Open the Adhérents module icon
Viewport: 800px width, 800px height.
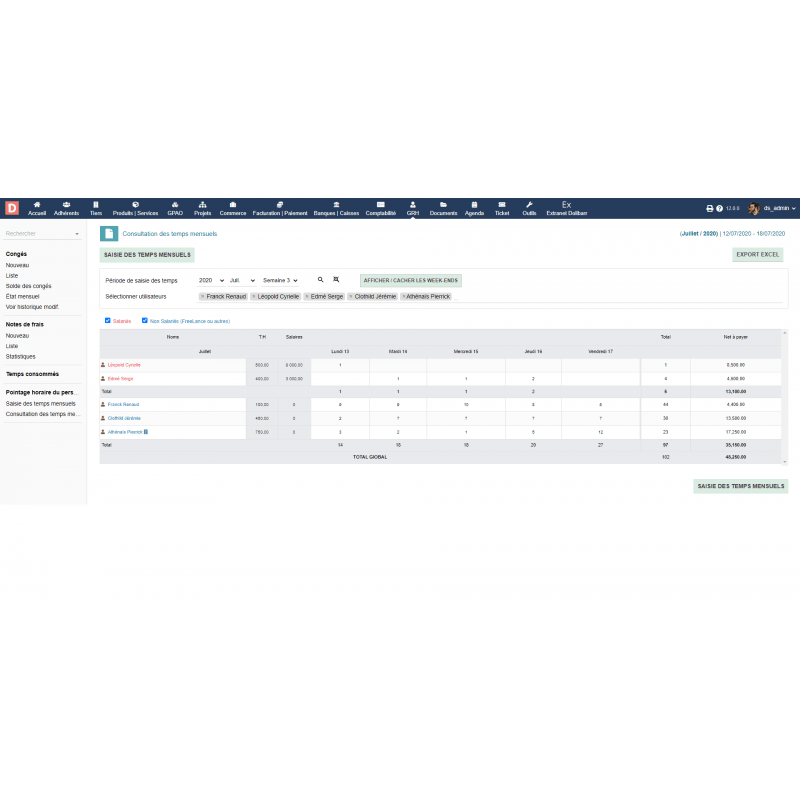click(x=66, y=204)
